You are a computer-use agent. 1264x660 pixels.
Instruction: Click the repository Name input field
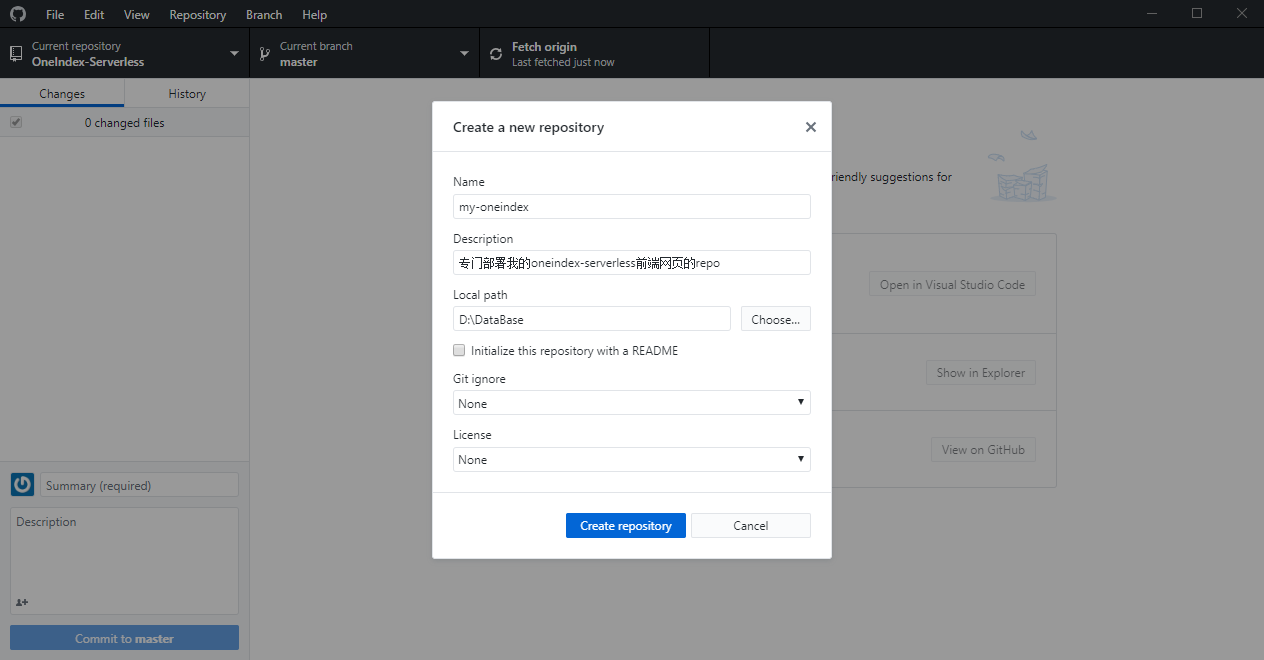tap(631, 206)
